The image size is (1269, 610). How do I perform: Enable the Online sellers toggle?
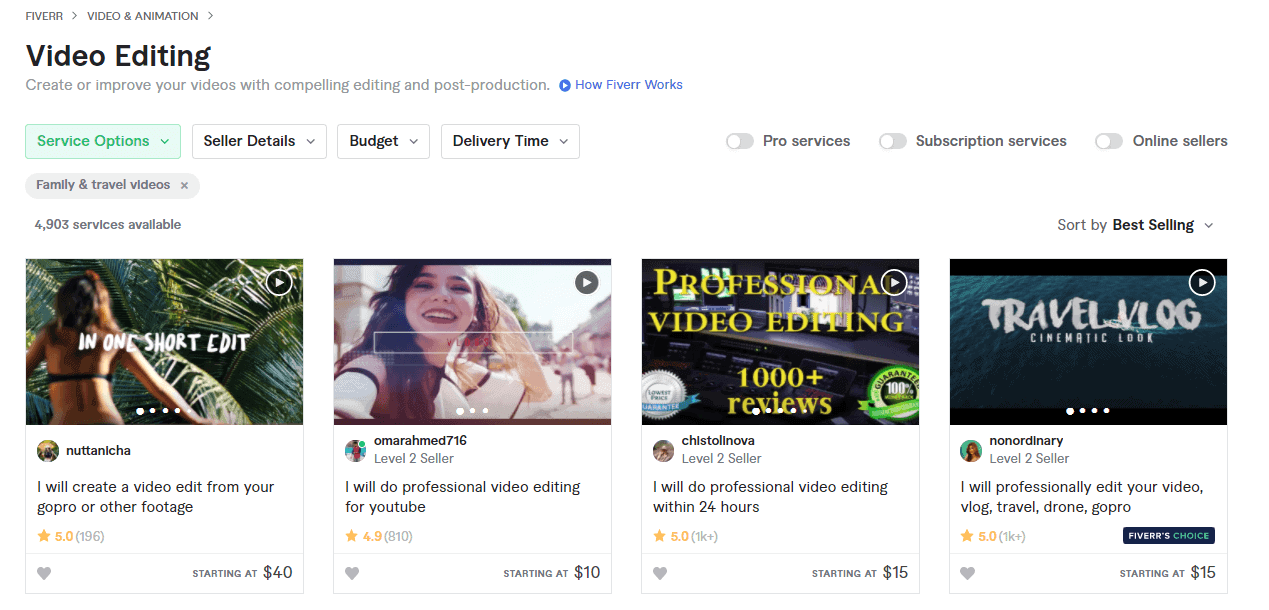pos(1108,141)
